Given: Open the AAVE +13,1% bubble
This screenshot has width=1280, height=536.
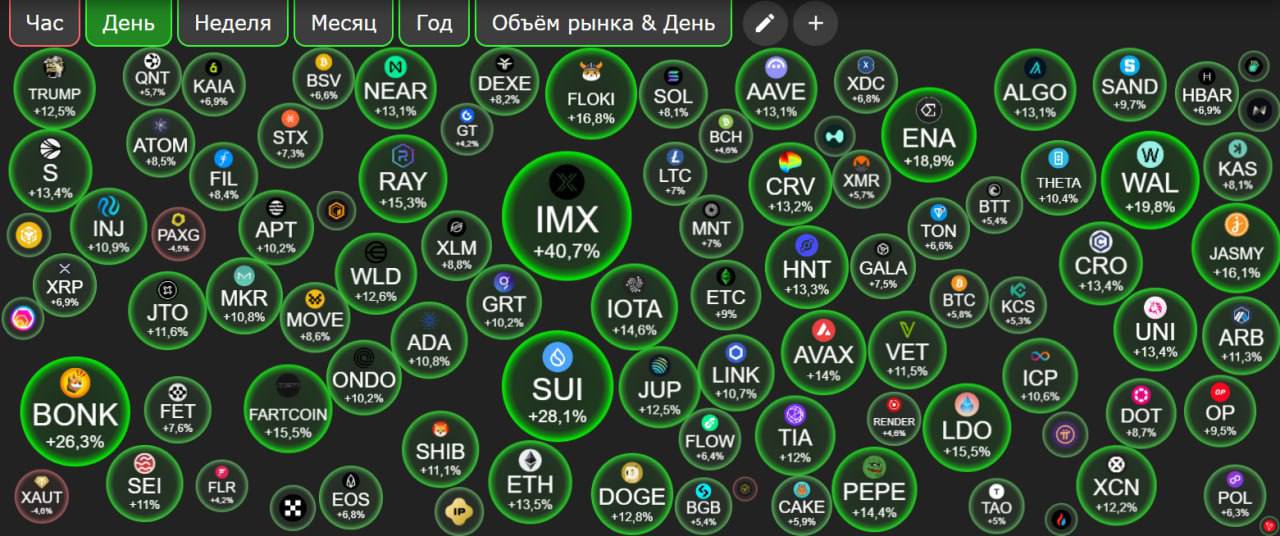Looking at the screenshot, I should click(x=776, y=89).
